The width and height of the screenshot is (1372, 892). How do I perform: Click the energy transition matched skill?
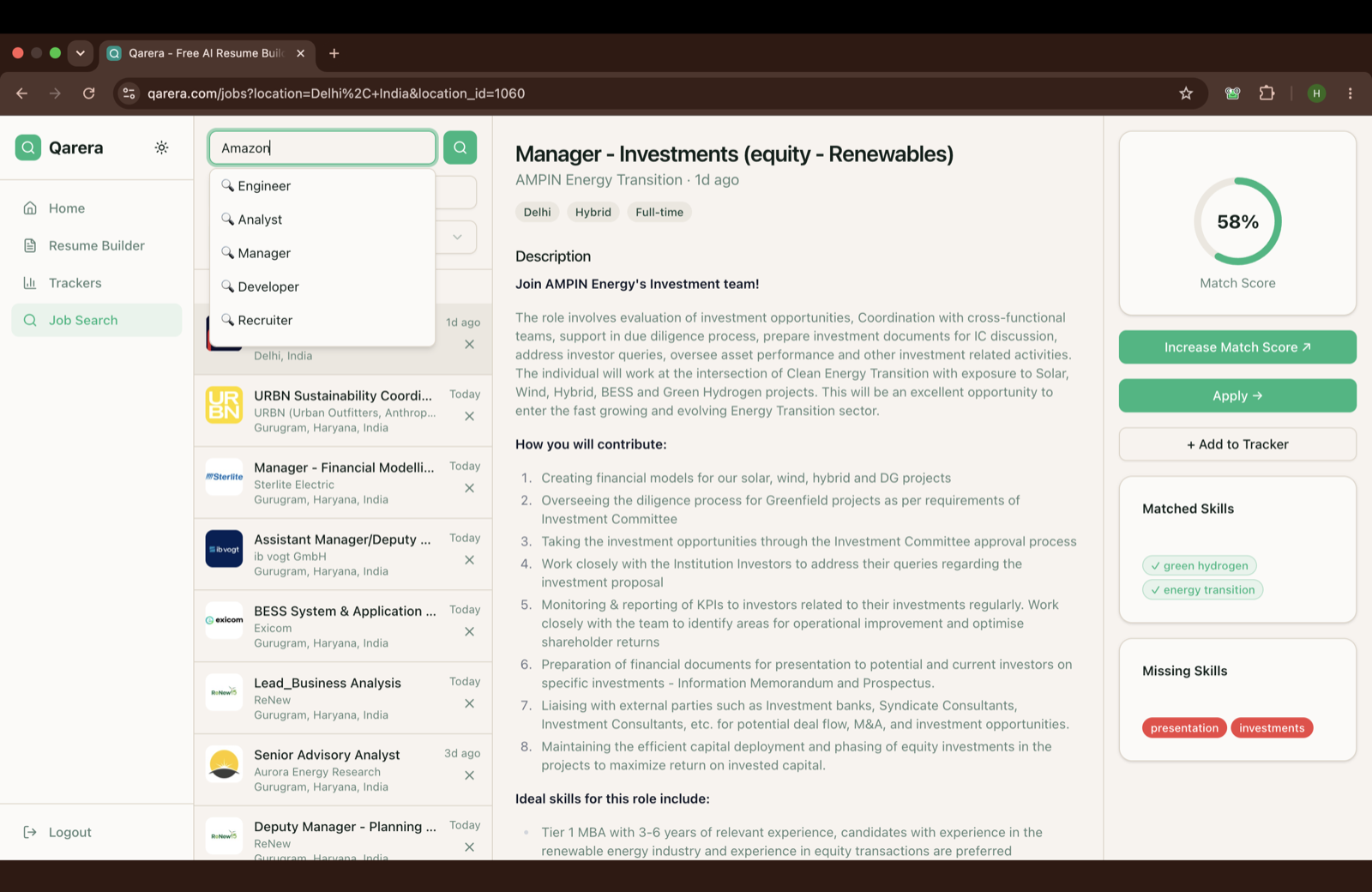1203,589
